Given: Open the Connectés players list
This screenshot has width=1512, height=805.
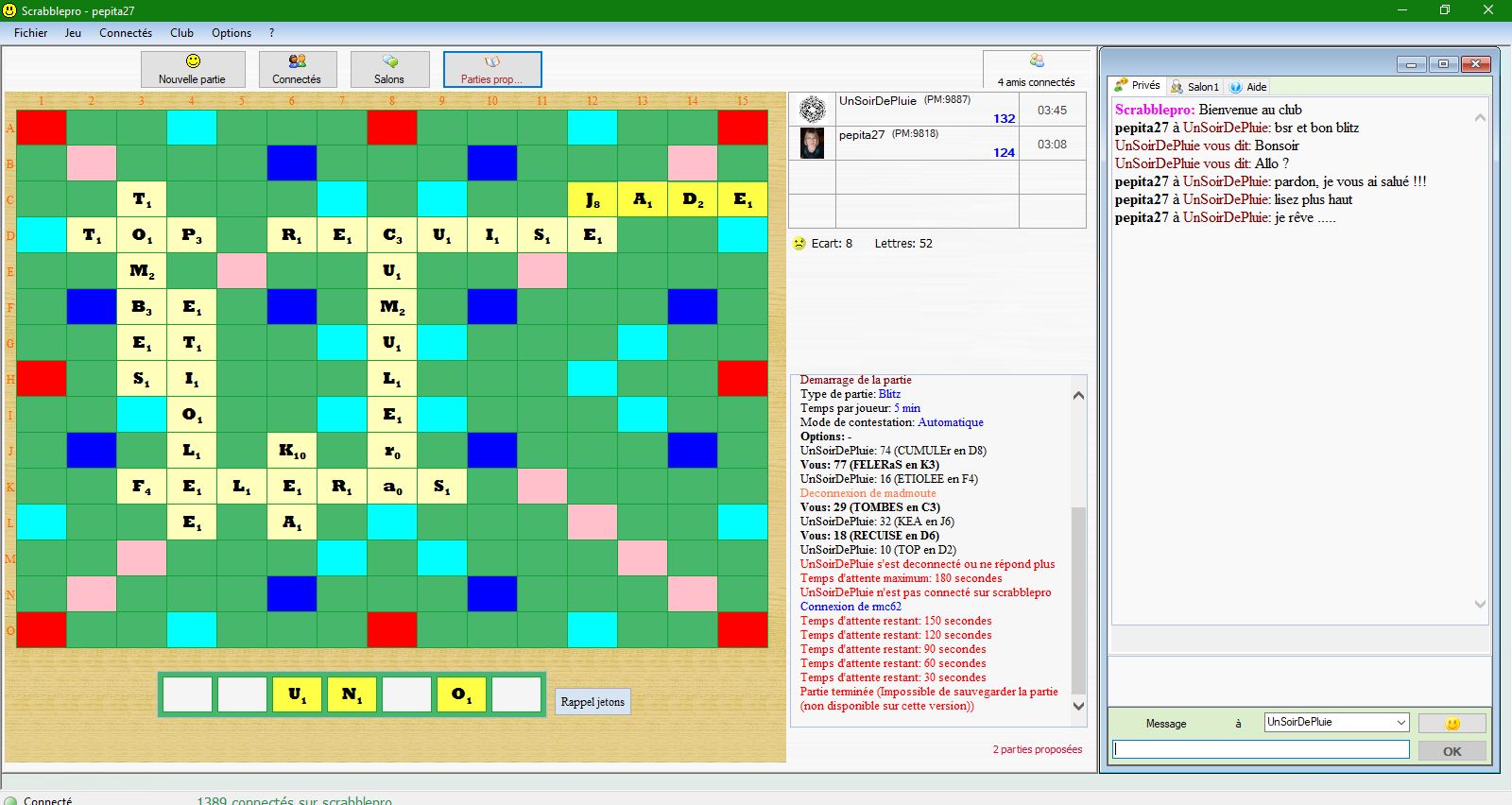Looking at the screenshot, I should point(297,69).
